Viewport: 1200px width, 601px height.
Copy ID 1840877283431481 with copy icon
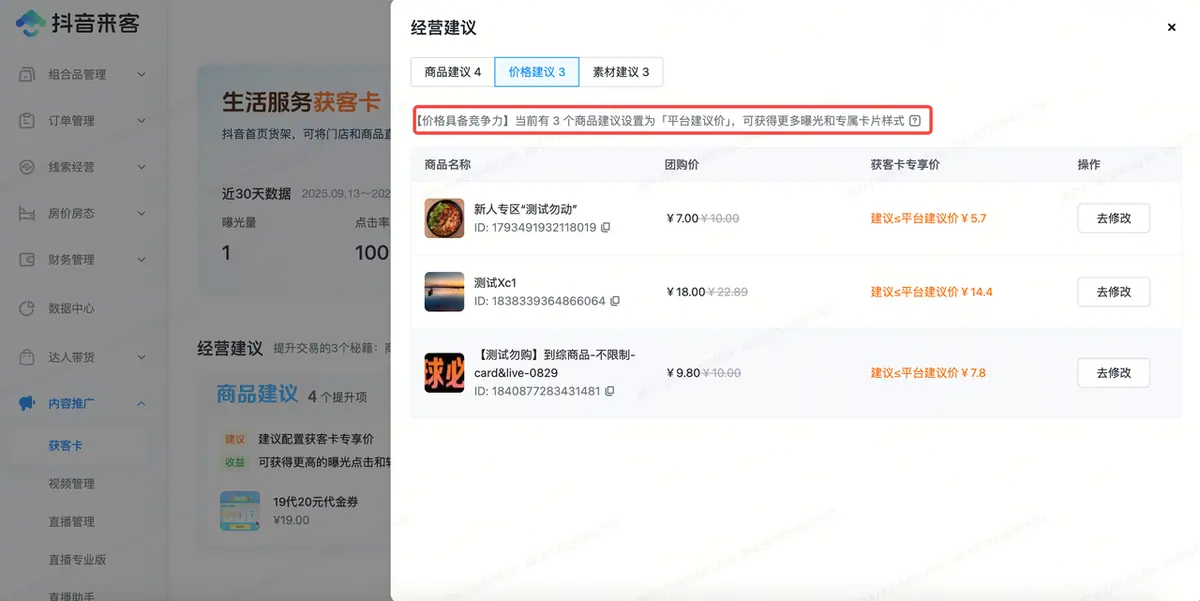(609, 391)
